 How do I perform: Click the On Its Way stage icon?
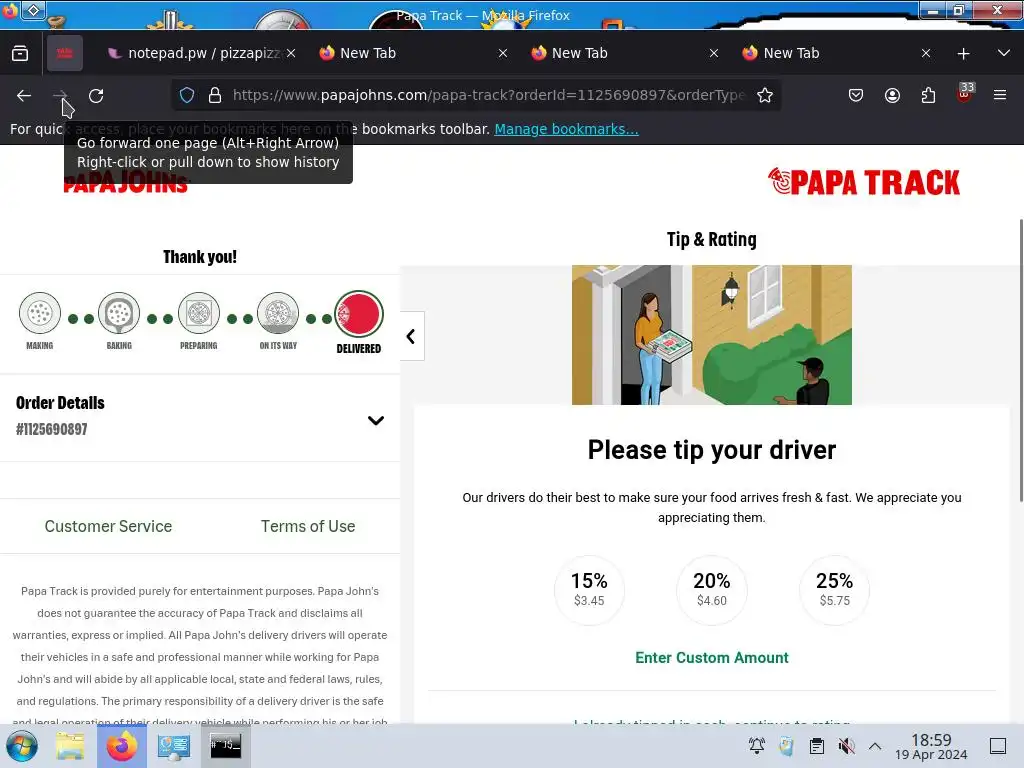[x=278, y=313]
